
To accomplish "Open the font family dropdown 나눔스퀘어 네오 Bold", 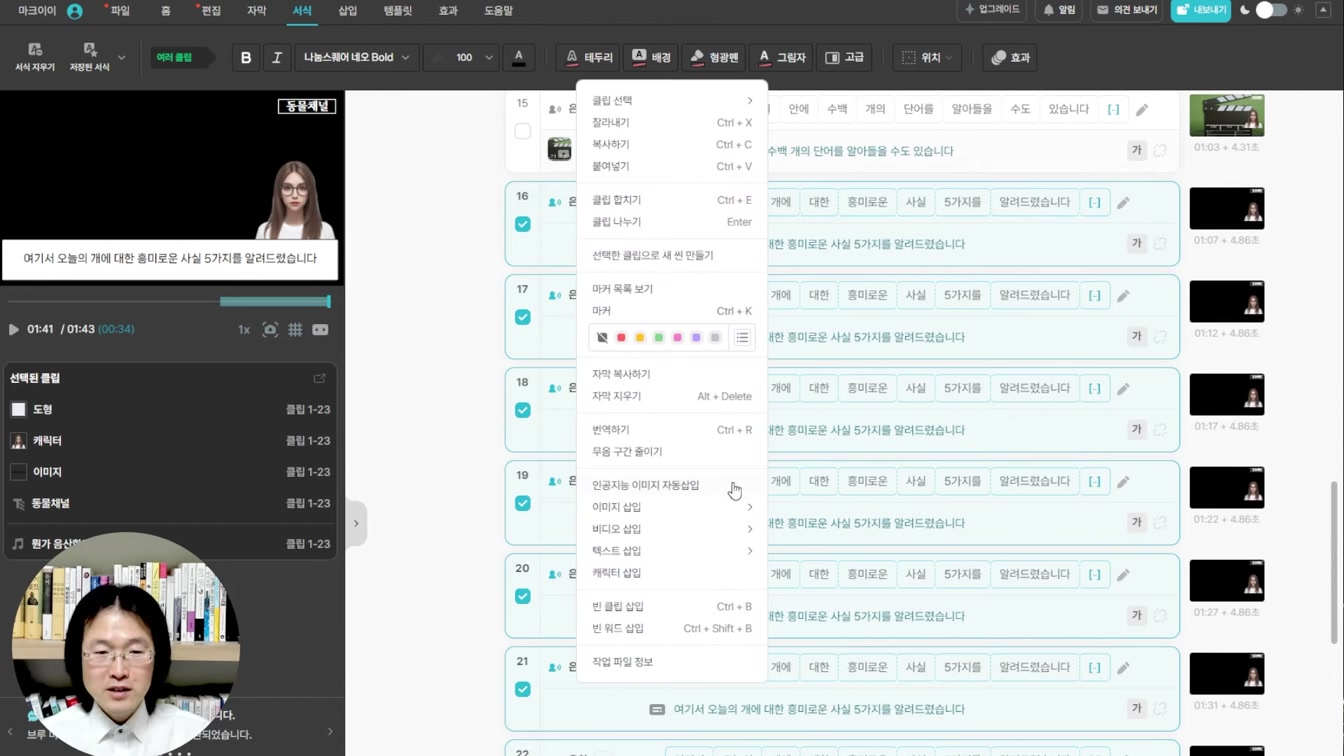I will point(357,58).
